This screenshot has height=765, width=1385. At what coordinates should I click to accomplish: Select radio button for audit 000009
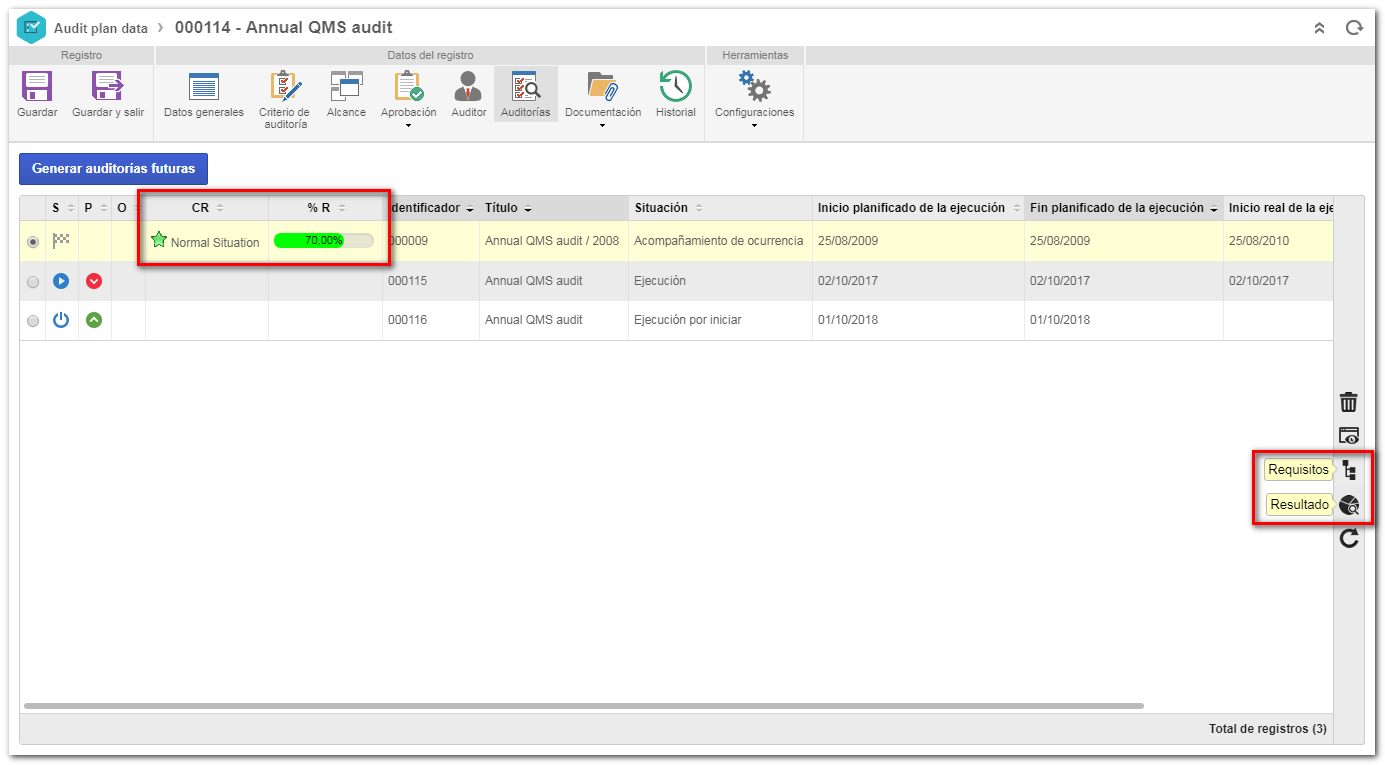coord(33,242)
